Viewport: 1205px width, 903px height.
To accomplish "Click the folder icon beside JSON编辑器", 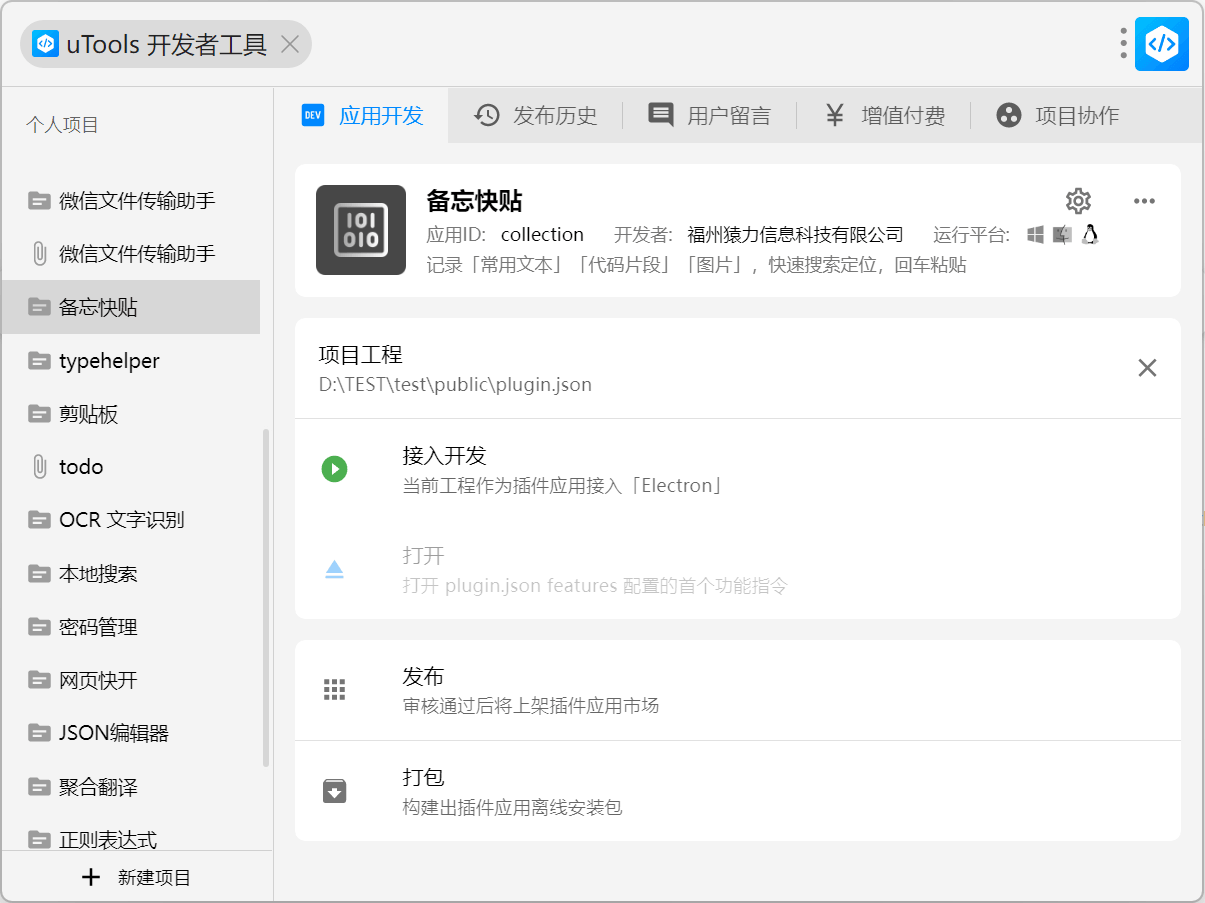I will [40, 733].
